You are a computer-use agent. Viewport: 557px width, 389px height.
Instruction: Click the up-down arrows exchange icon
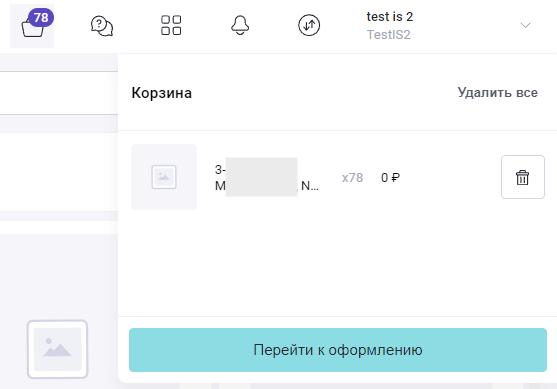click(309, 25)
